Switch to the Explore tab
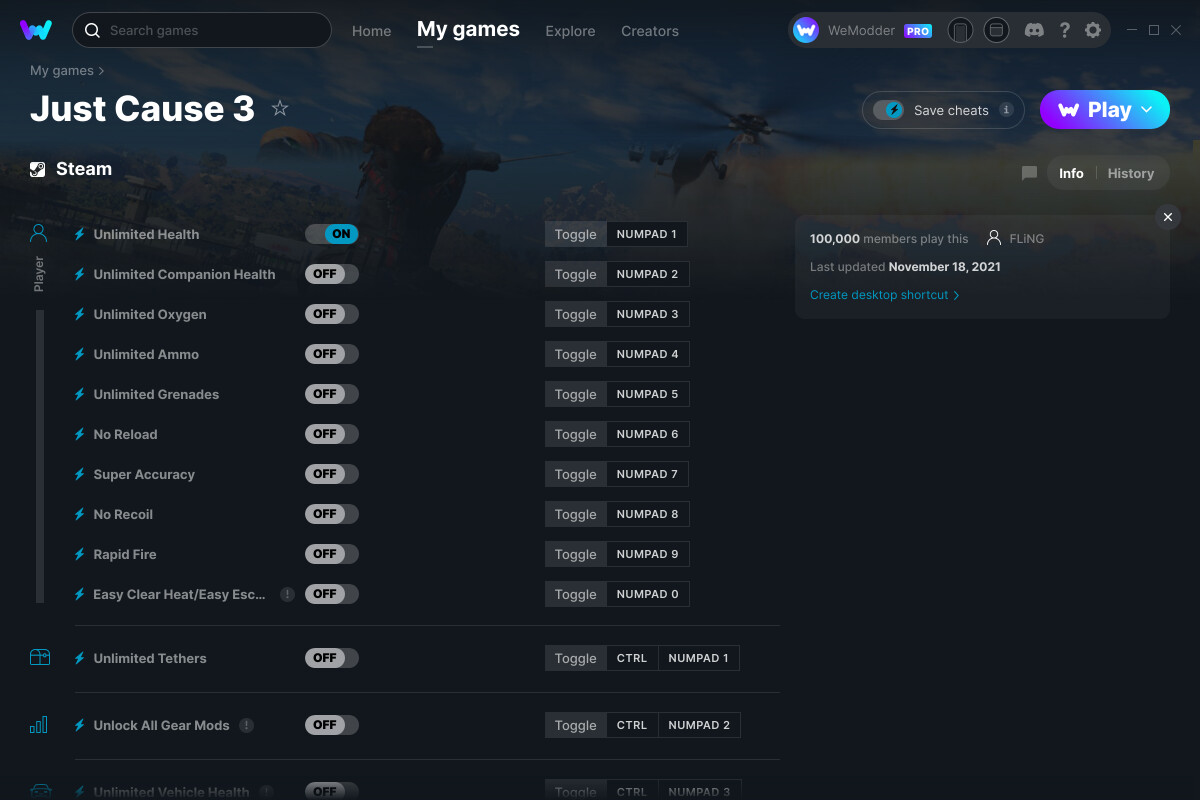The height and width of the screenshot is (800, 1200). click(x=570, y=31)
